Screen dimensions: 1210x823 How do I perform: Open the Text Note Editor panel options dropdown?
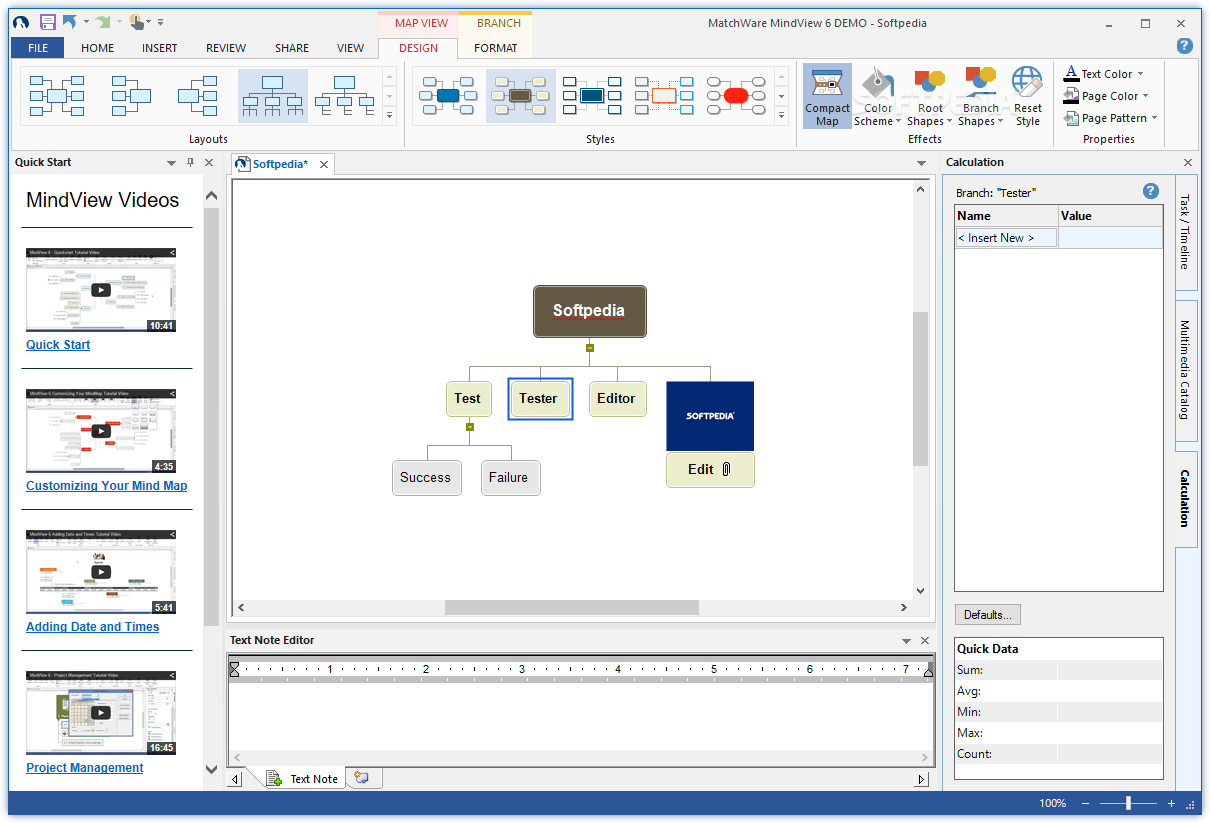coord(906,640)
